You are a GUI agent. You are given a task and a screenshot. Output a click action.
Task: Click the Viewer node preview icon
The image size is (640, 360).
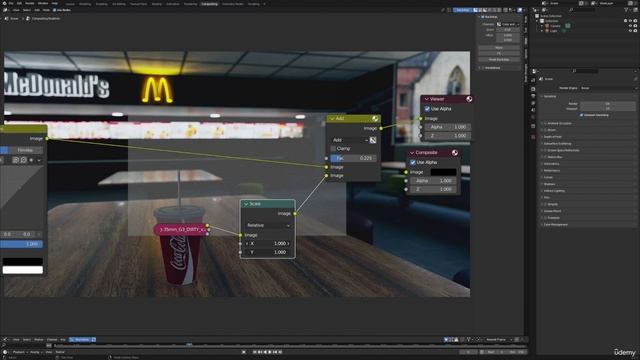pos(469,99)
